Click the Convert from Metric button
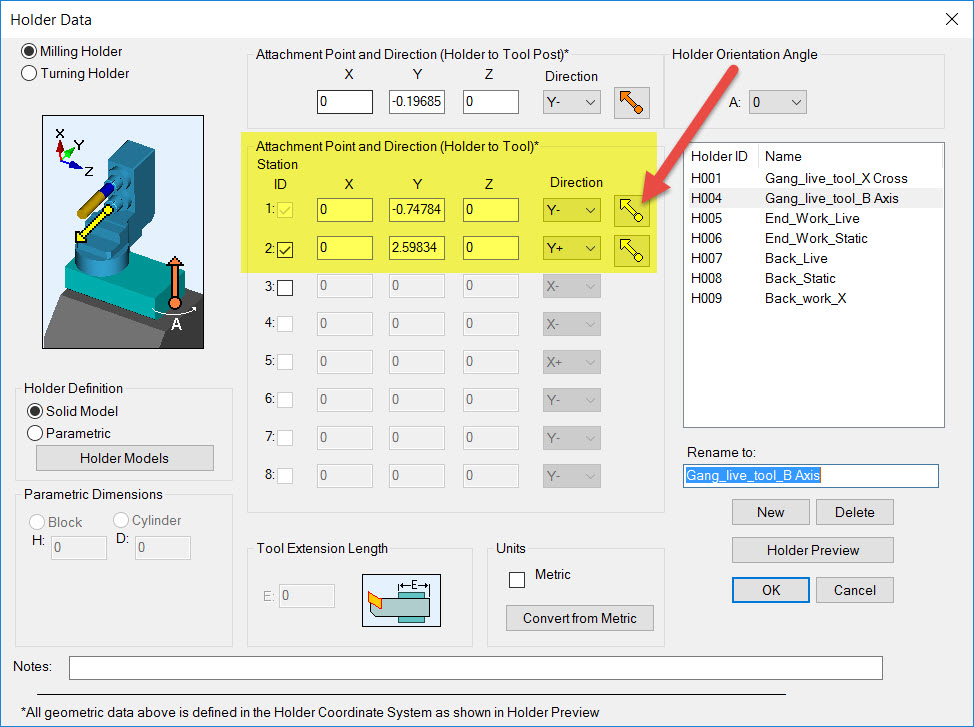Viewport: 974px width, 727px height. tap(579, 617)
